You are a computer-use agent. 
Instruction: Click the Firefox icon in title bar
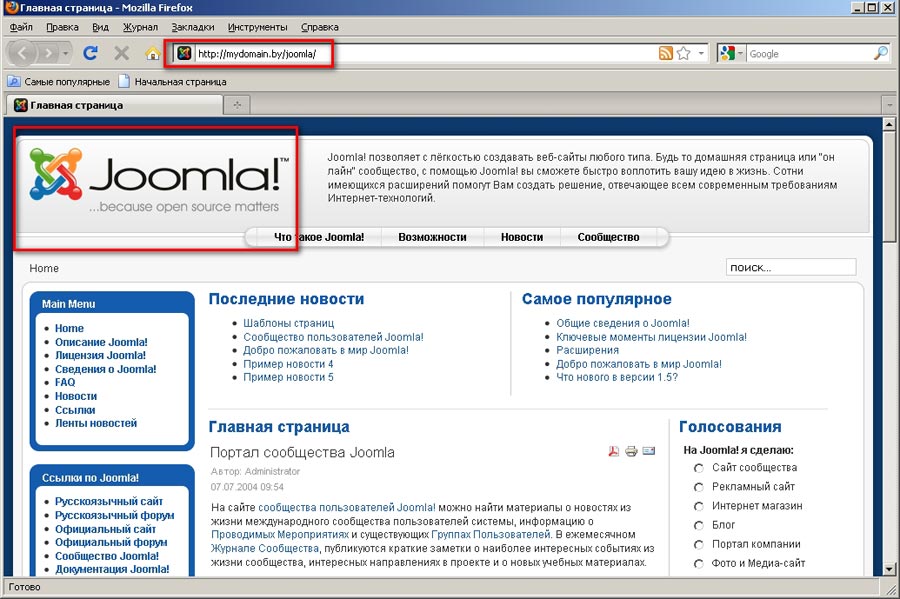pyautogui.click(x=11, y=7)
